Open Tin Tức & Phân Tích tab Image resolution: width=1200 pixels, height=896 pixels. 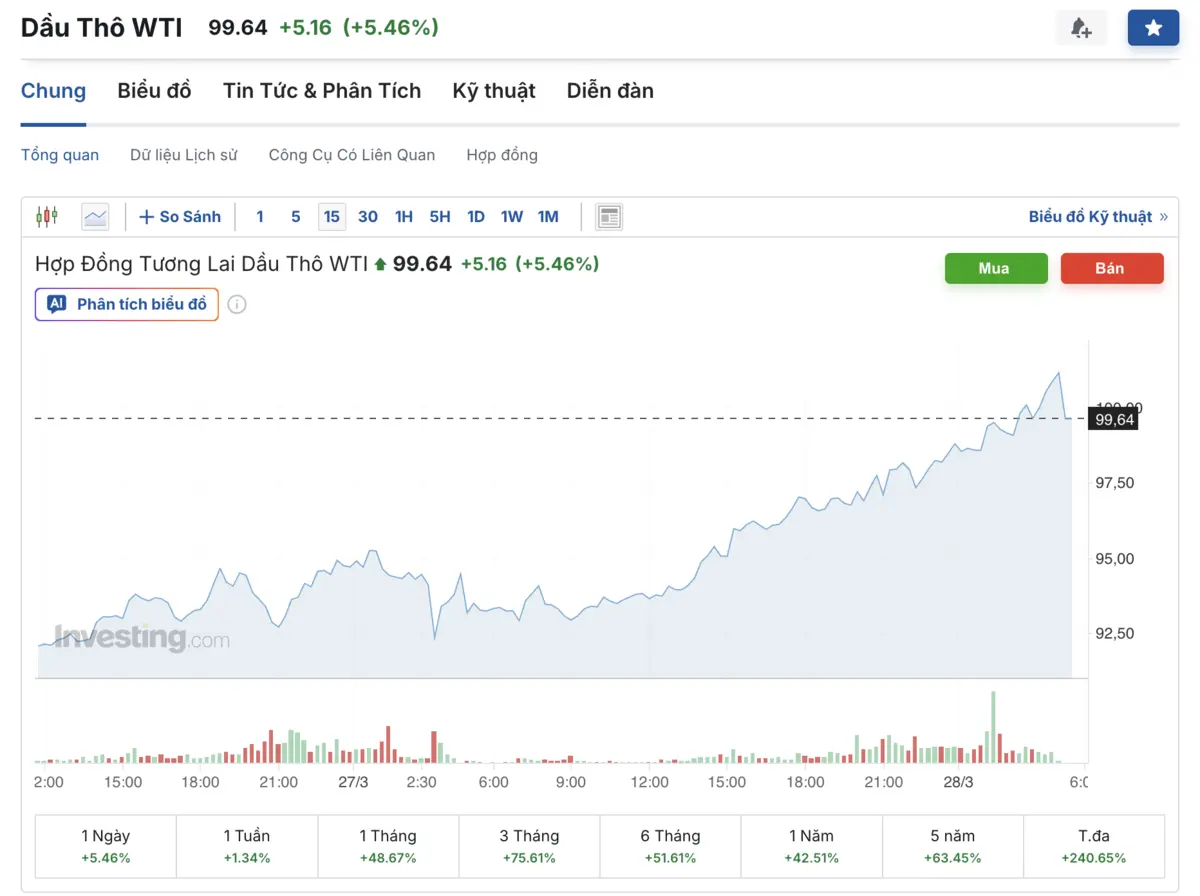coord(322,91)
